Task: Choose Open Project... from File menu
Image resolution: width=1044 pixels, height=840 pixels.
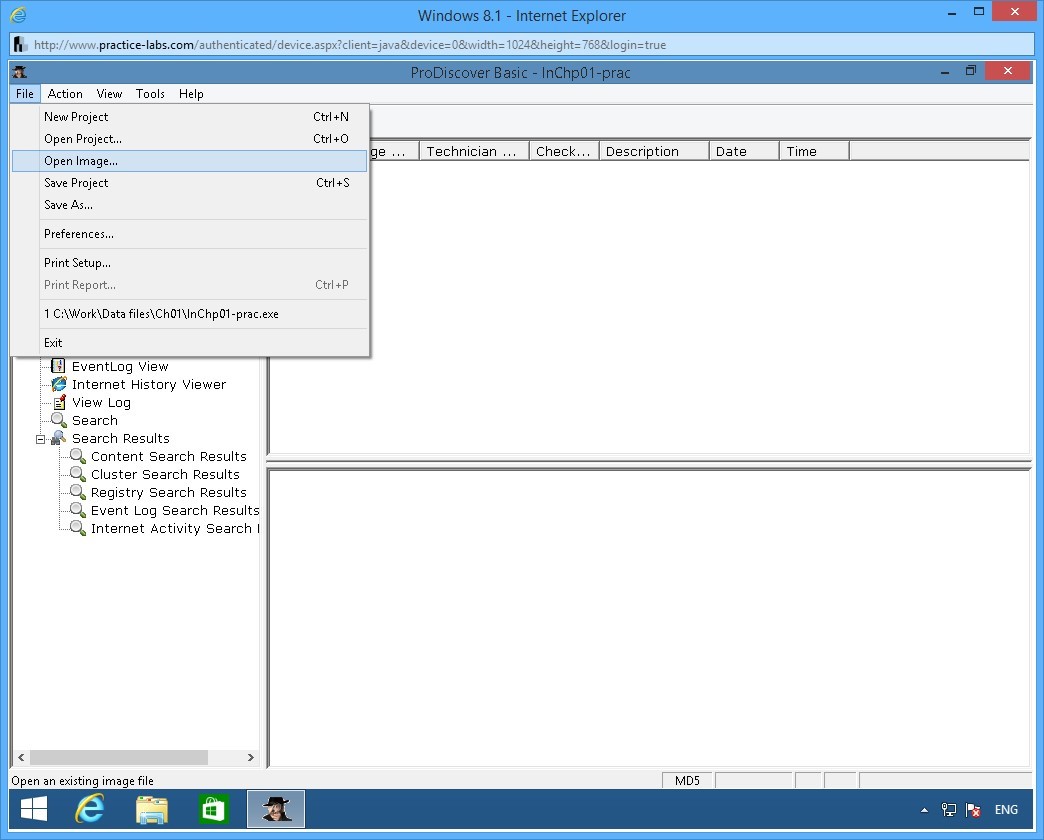Action: [190, 138]
